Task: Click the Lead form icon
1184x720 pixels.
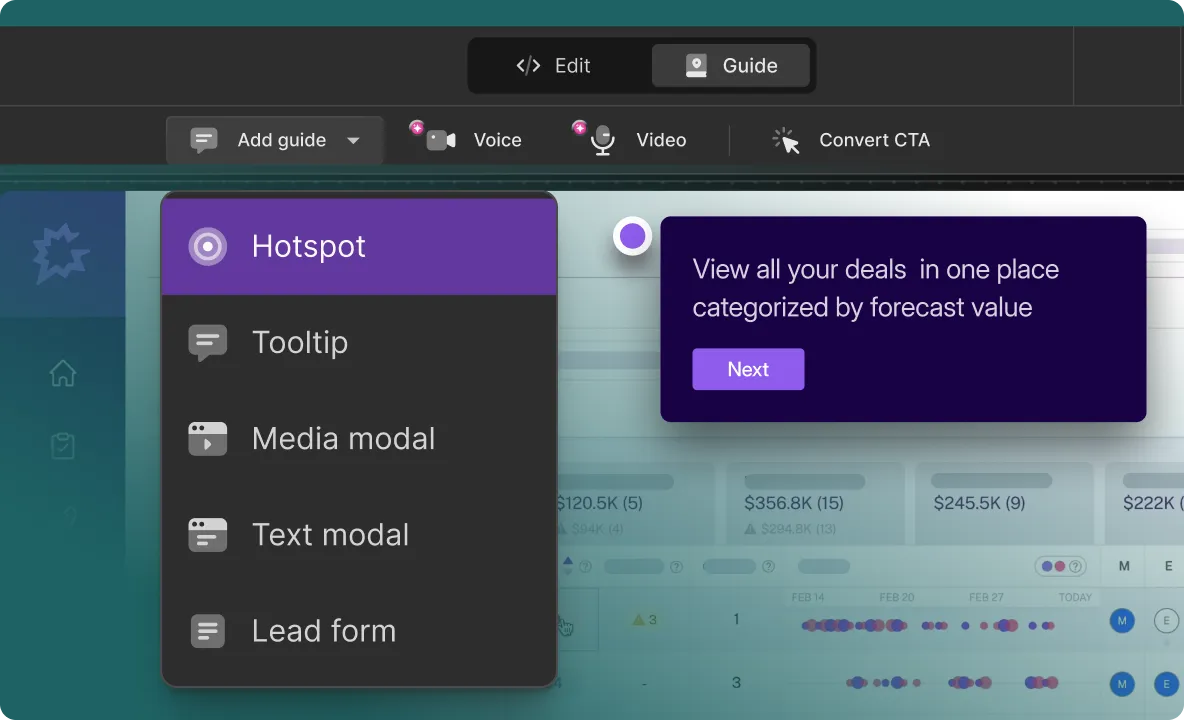Action: pyautogui.click(x=207, y=631)
